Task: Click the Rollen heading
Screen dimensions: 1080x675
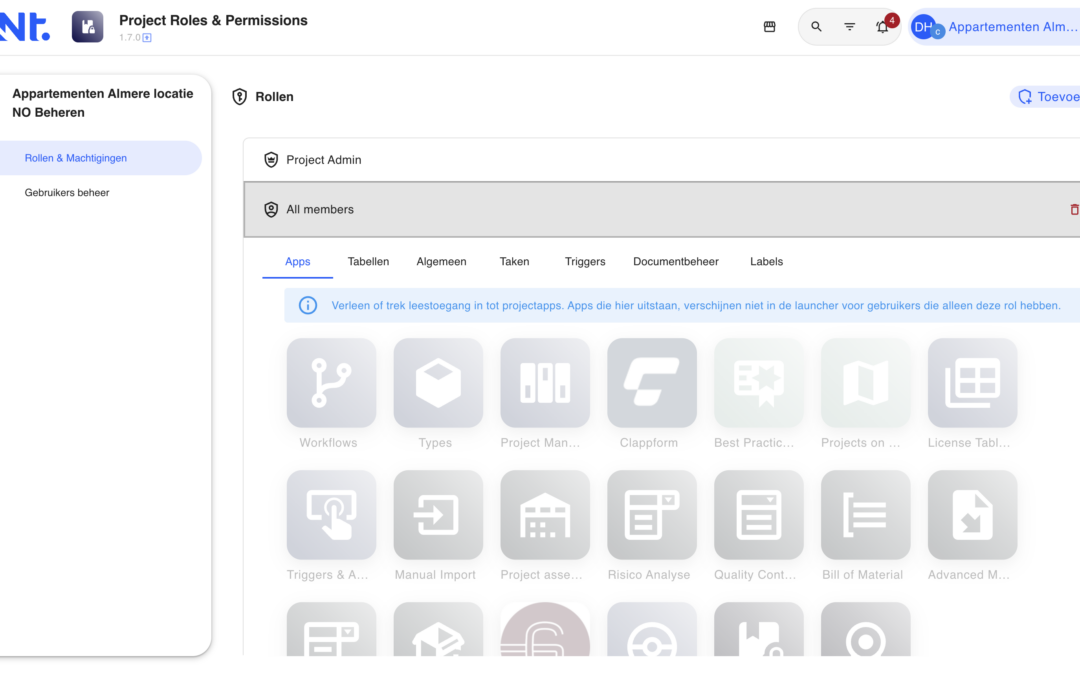Action: click(x=274, y=97)
